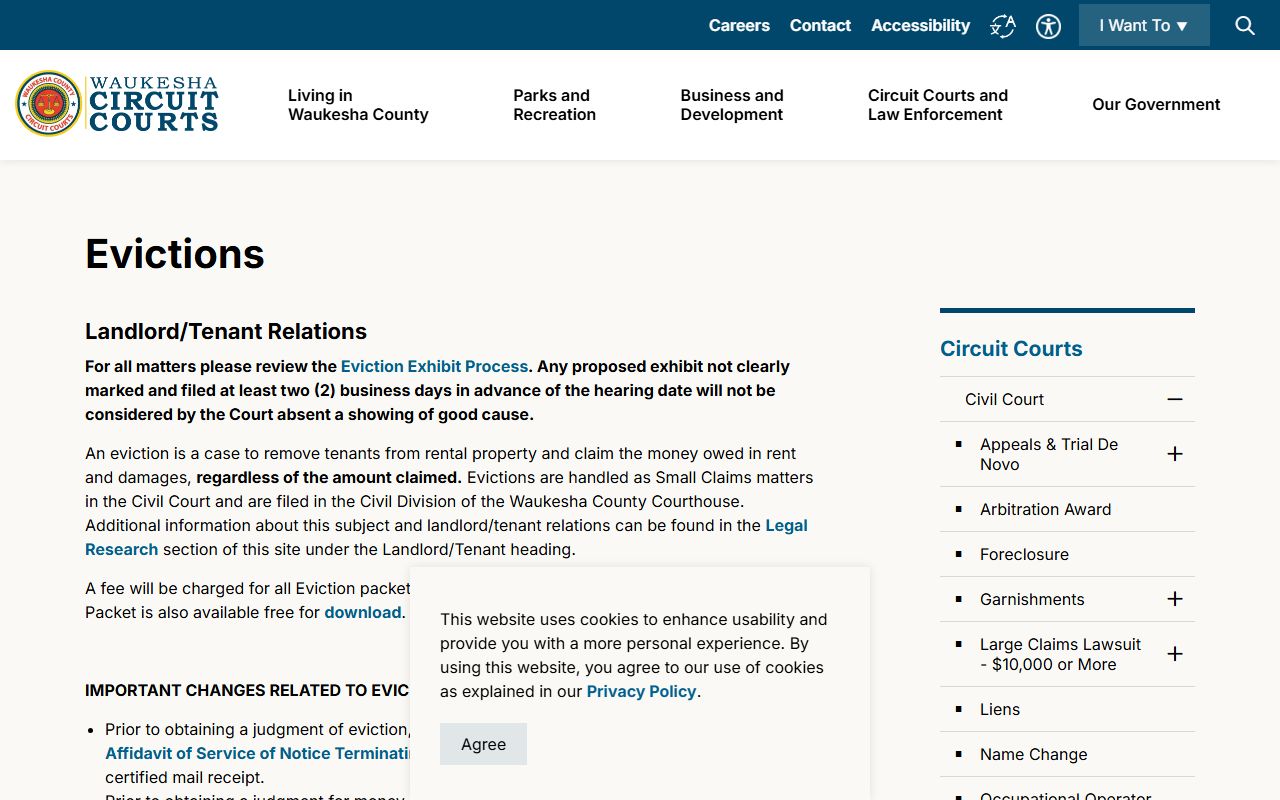Viewport: 1280px width, 800px height.
Task: Expand the Garnishments submenu
Action: pyautogui.click(x=1175, y=599)
